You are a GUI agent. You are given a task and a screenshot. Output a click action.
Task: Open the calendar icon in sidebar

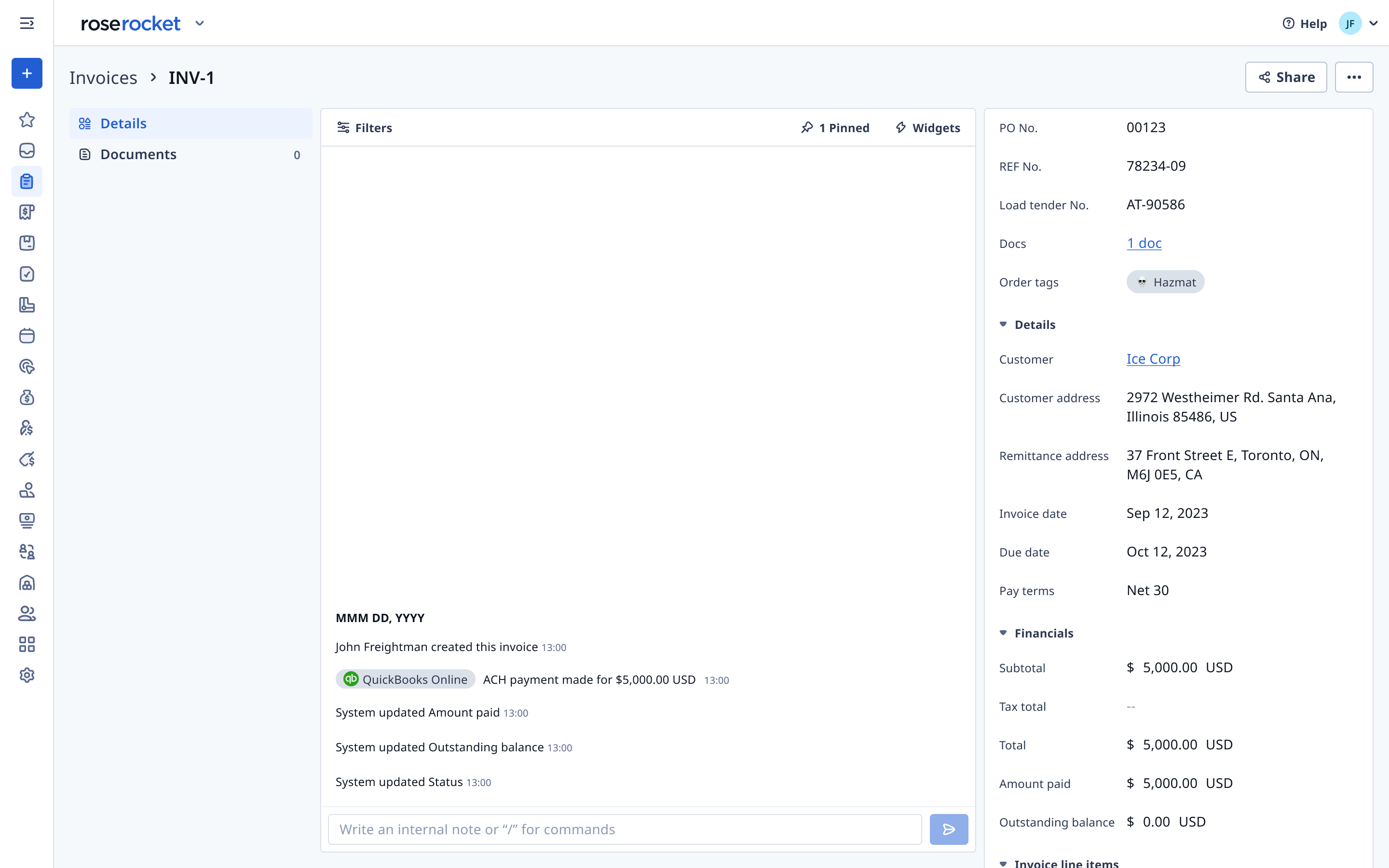pyautogui.click(x=27, y=336)
